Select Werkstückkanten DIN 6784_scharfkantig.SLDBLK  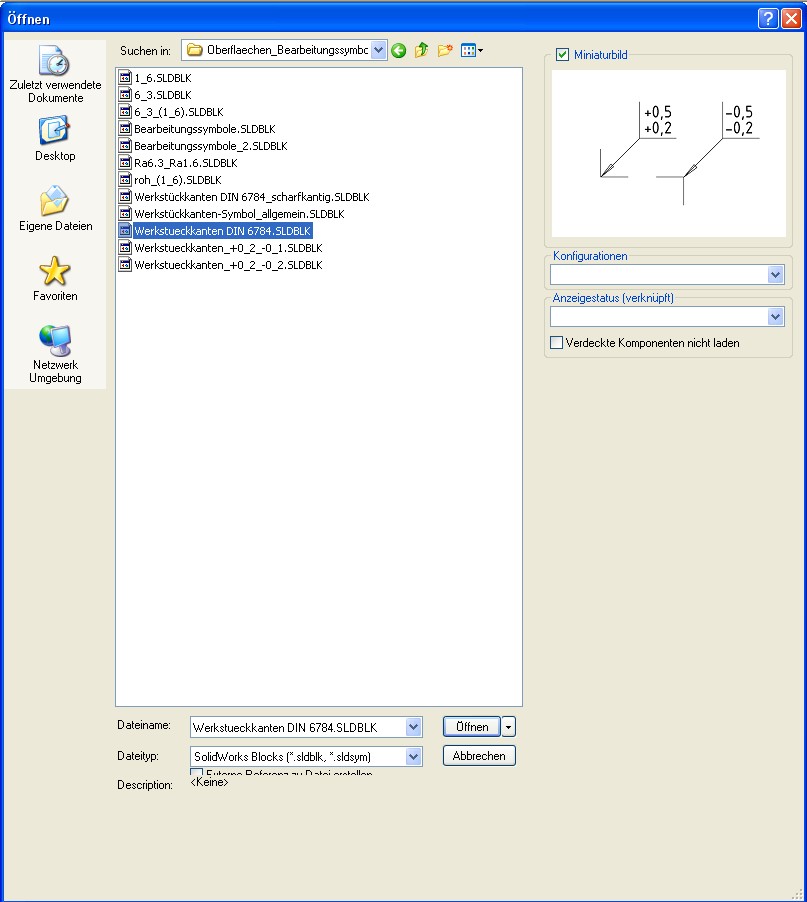(244, 197)
